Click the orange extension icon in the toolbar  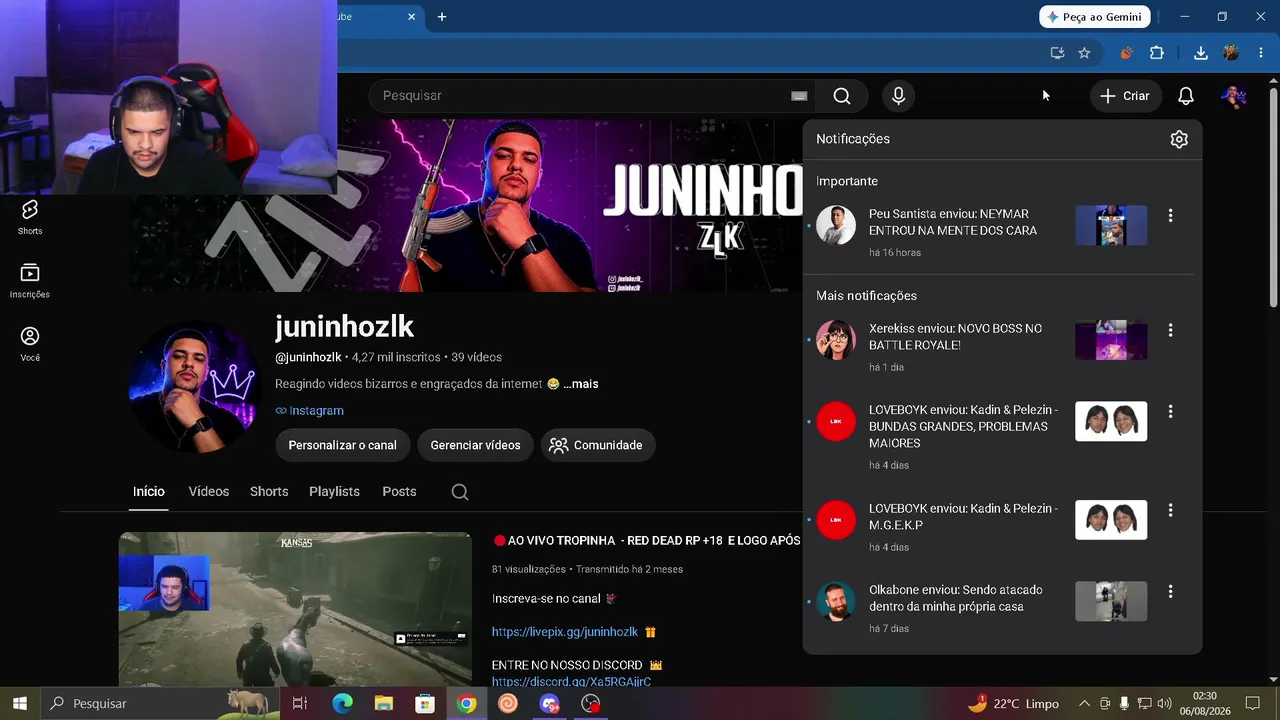pos(1127,53)
